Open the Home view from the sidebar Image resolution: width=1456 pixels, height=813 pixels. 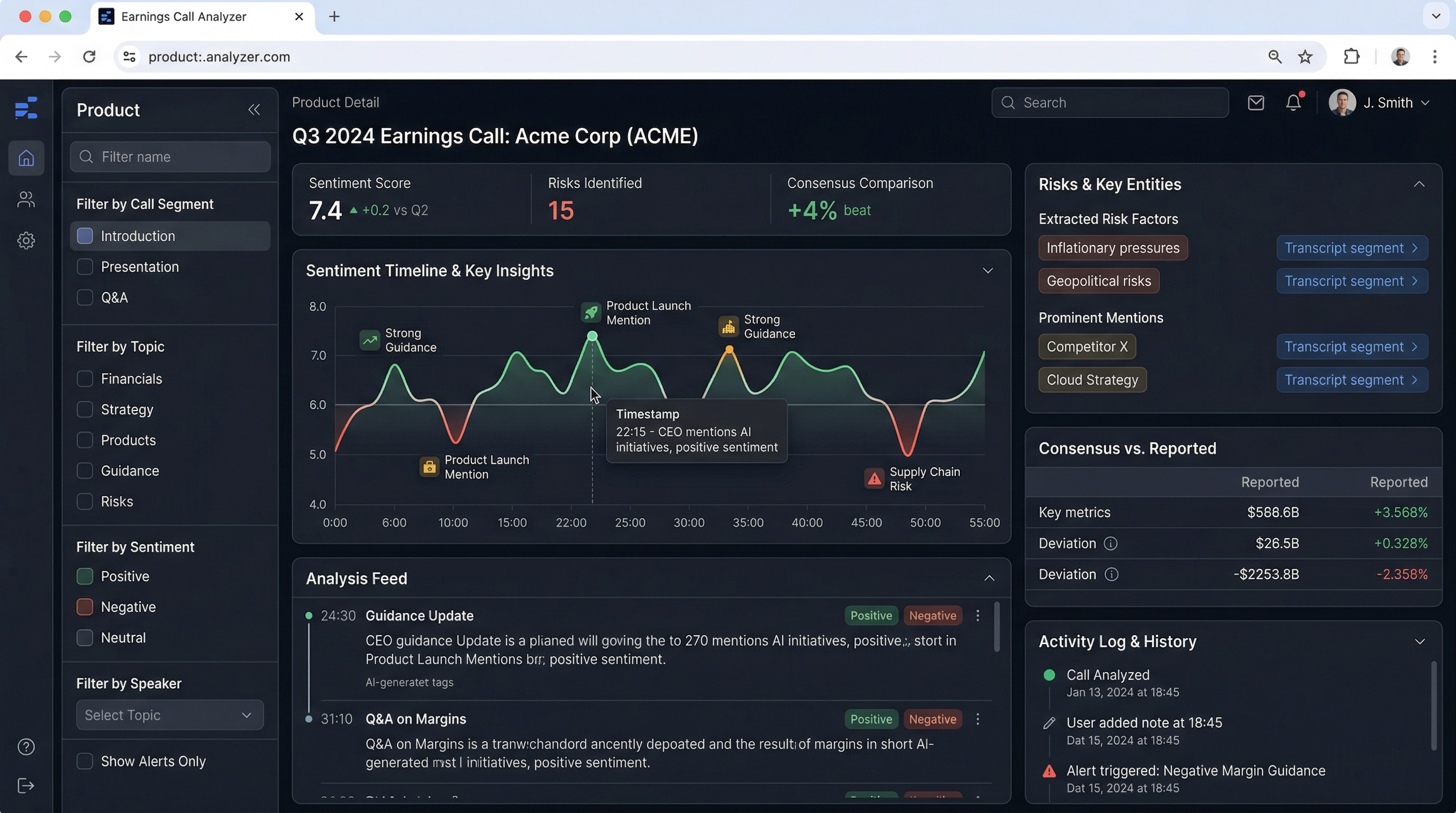[x=26, y=158]
